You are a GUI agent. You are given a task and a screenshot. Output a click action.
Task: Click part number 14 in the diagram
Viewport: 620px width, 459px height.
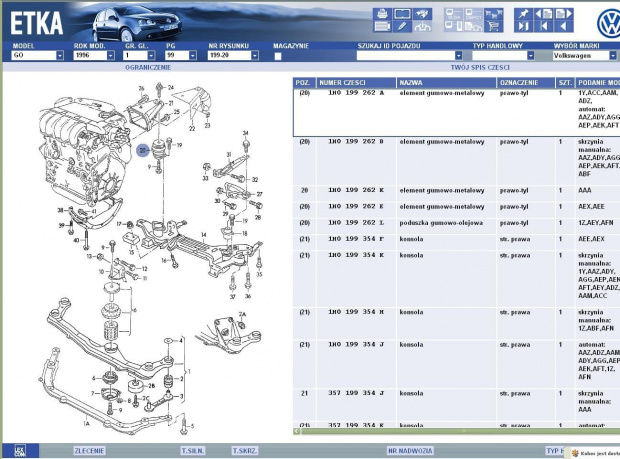(x=203, y=235)
